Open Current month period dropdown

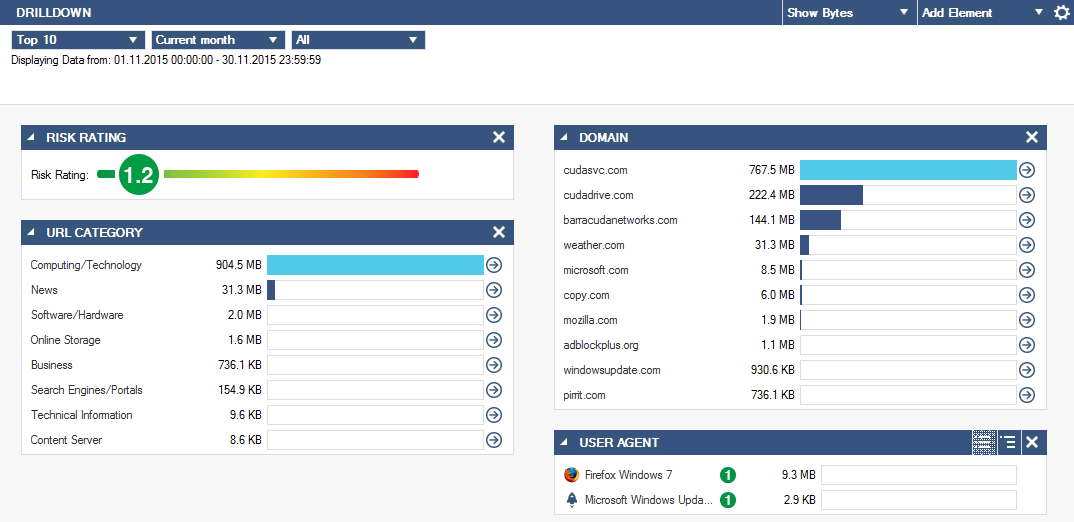coord(218,40)
